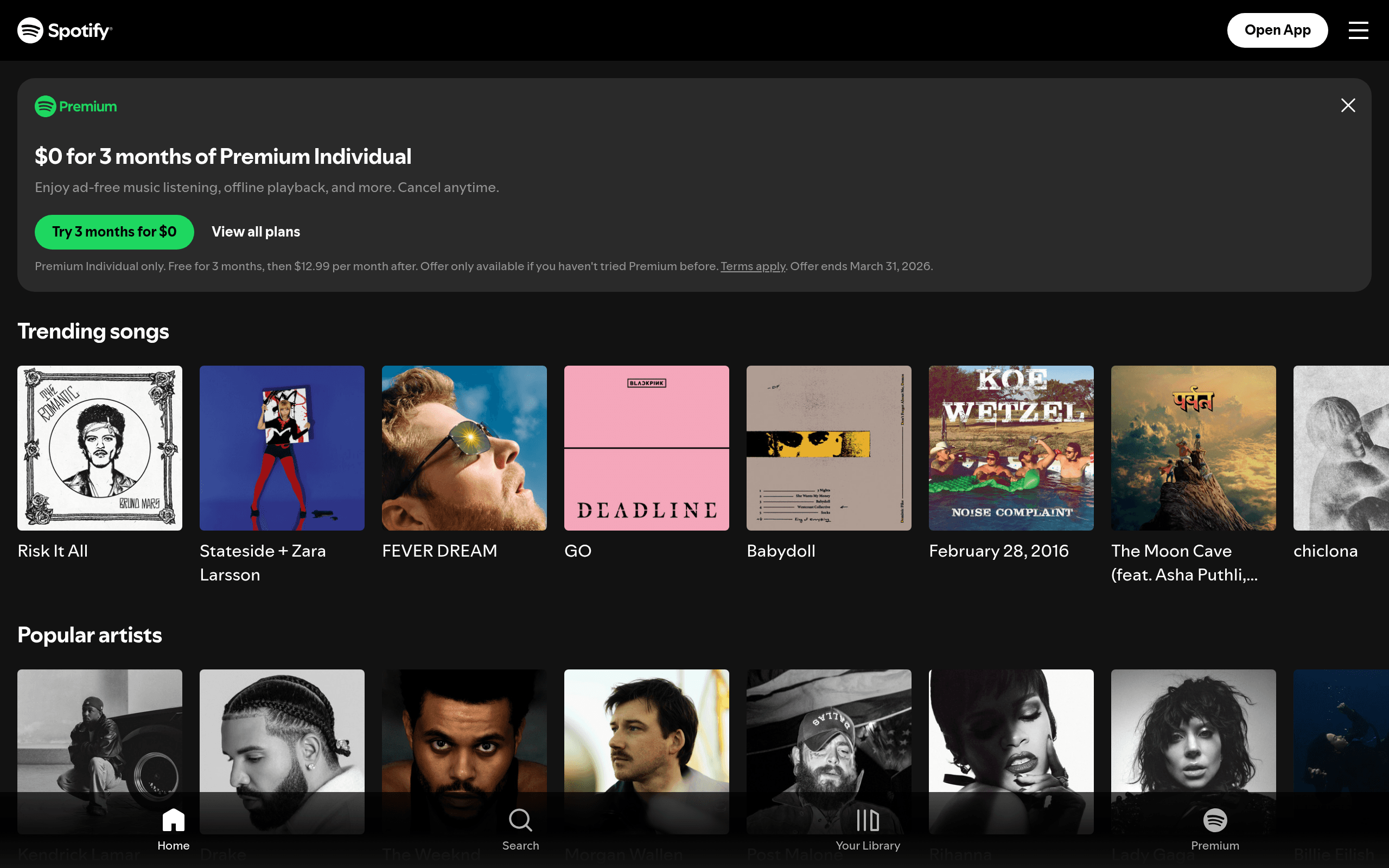Click View all plans

click(x=256, y=232)
